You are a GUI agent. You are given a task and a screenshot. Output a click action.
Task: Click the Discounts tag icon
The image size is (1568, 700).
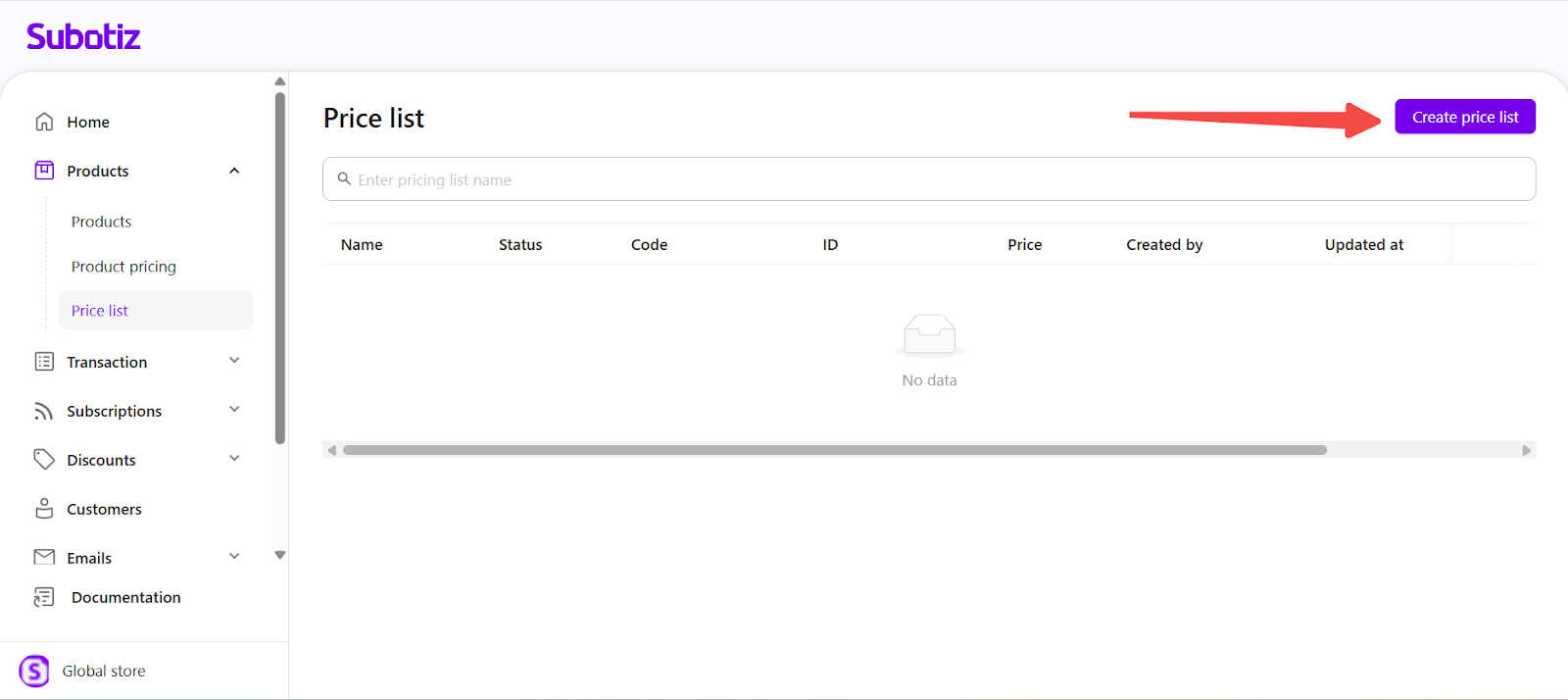coord(44,460)
